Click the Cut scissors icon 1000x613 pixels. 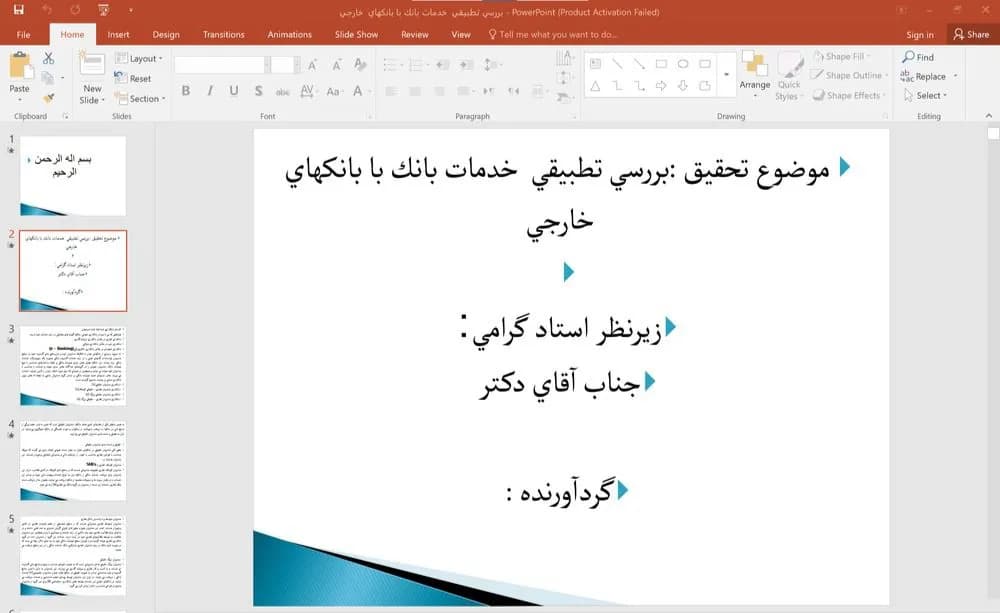48,58
